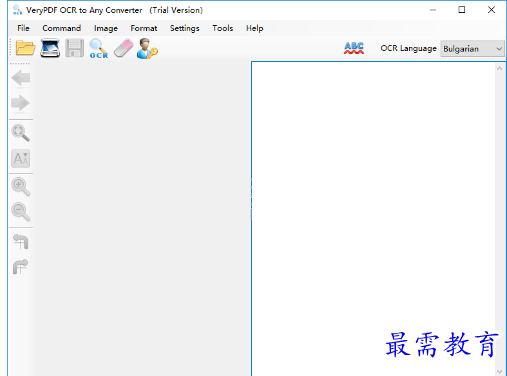Open the File menu
Image resolution: width=507 pixels, height=376 pixels.
pos(23,28)
